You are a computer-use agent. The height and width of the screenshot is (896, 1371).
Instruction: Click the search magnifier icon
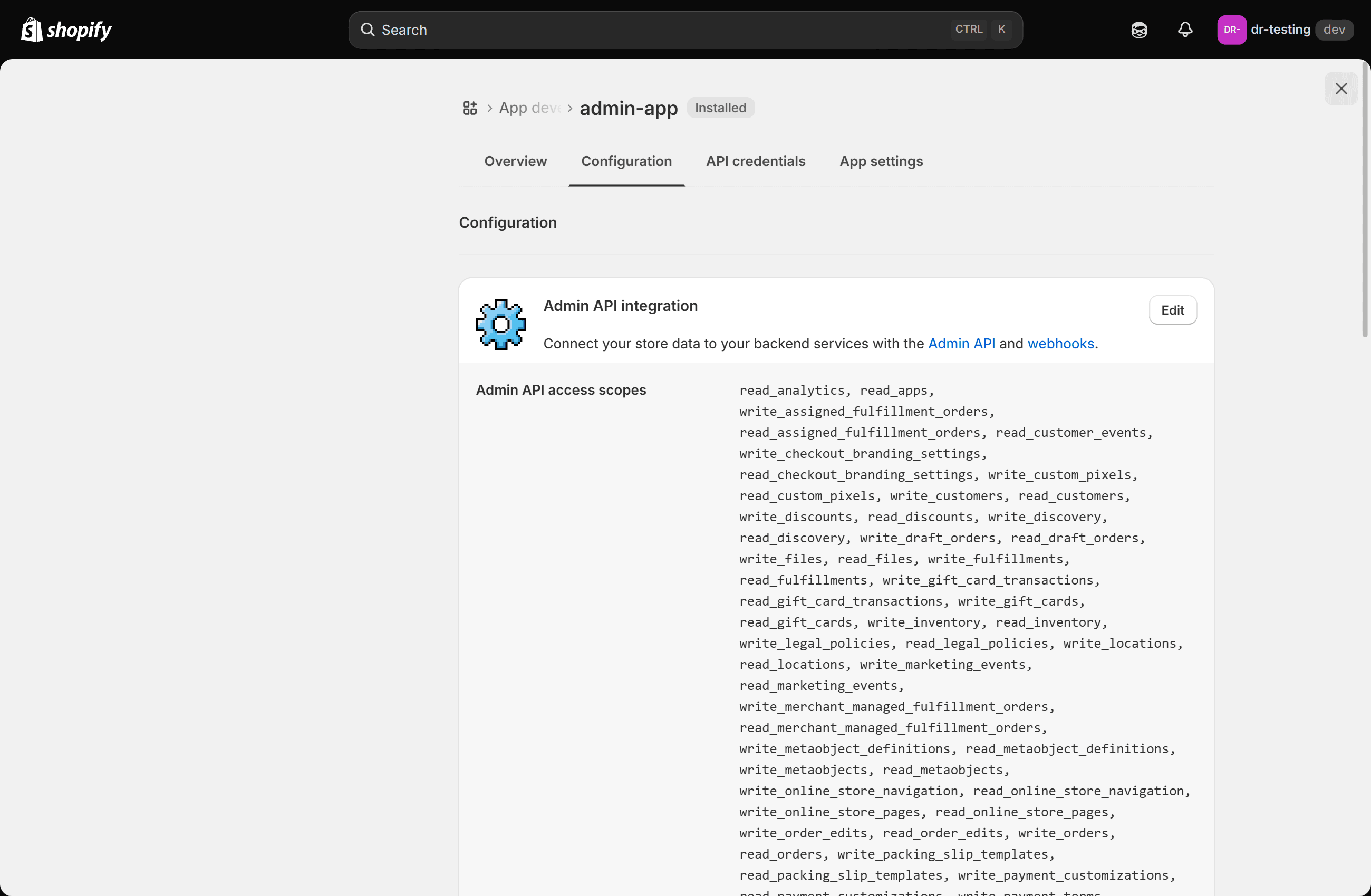pos(368,30)
